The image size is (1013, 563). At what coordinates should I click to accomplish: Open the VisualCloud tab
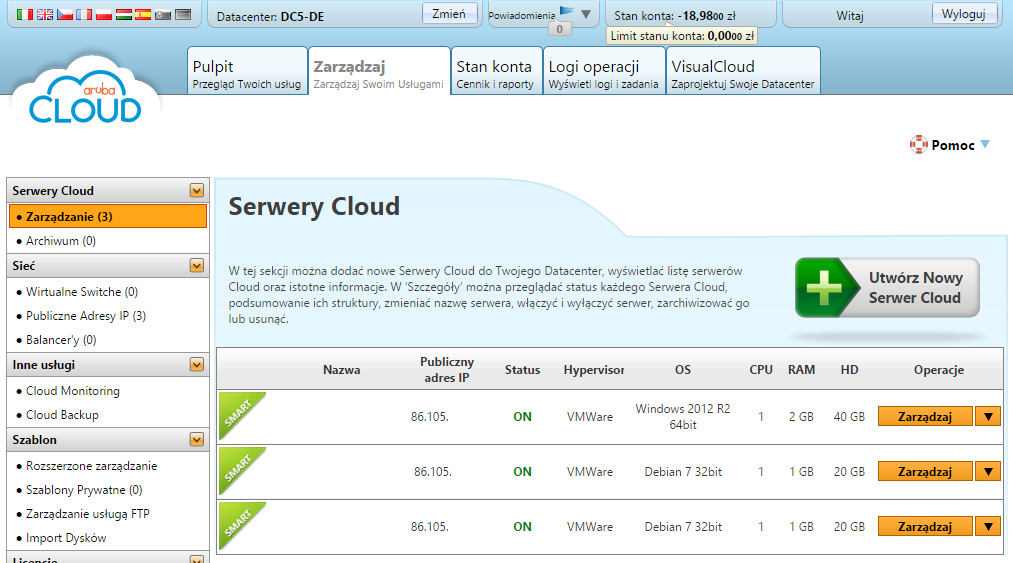tap(743, 70)
